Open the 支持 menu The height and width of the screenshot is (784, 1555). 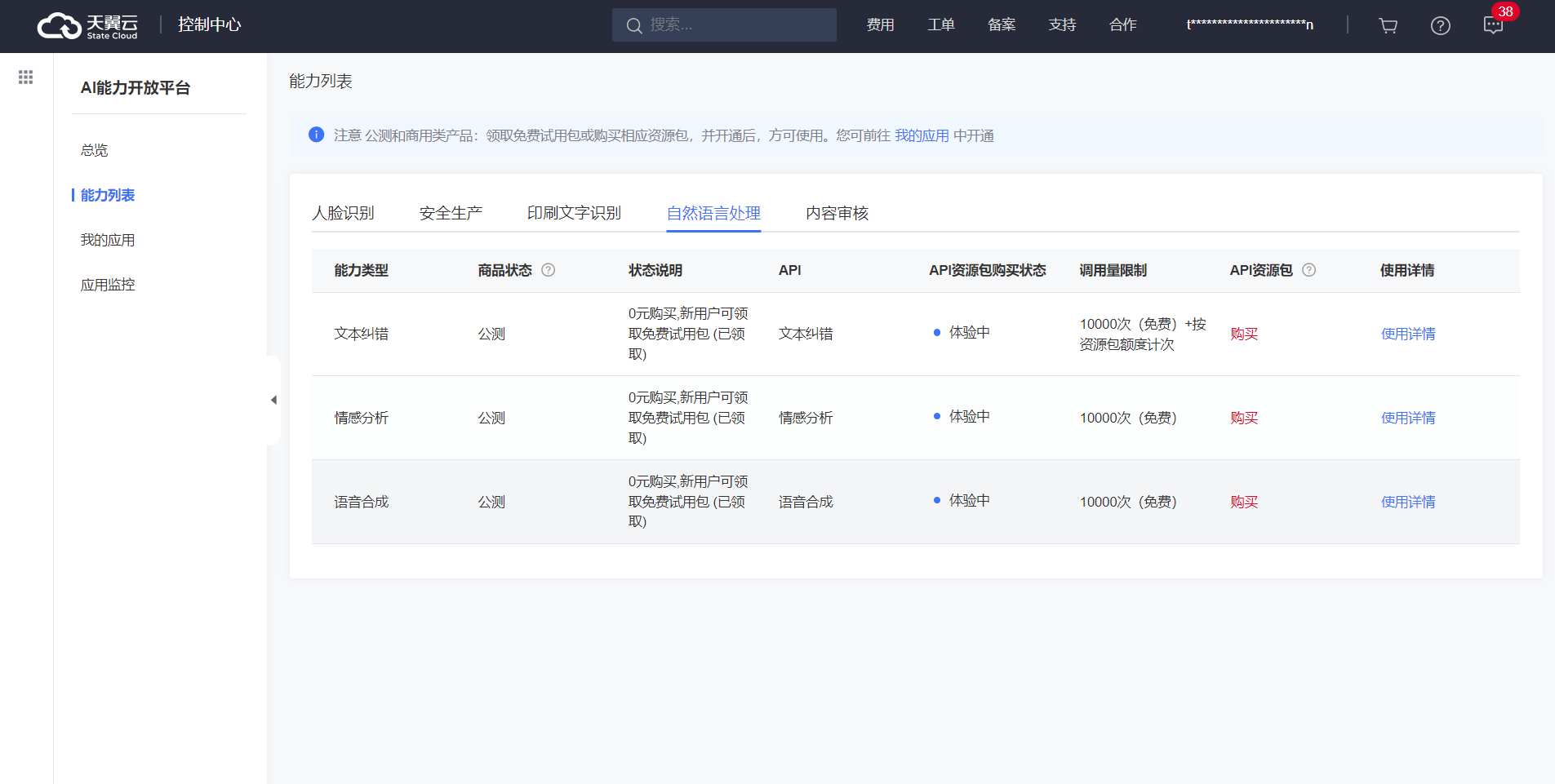pyautogui.click(x=1062, y=24)
